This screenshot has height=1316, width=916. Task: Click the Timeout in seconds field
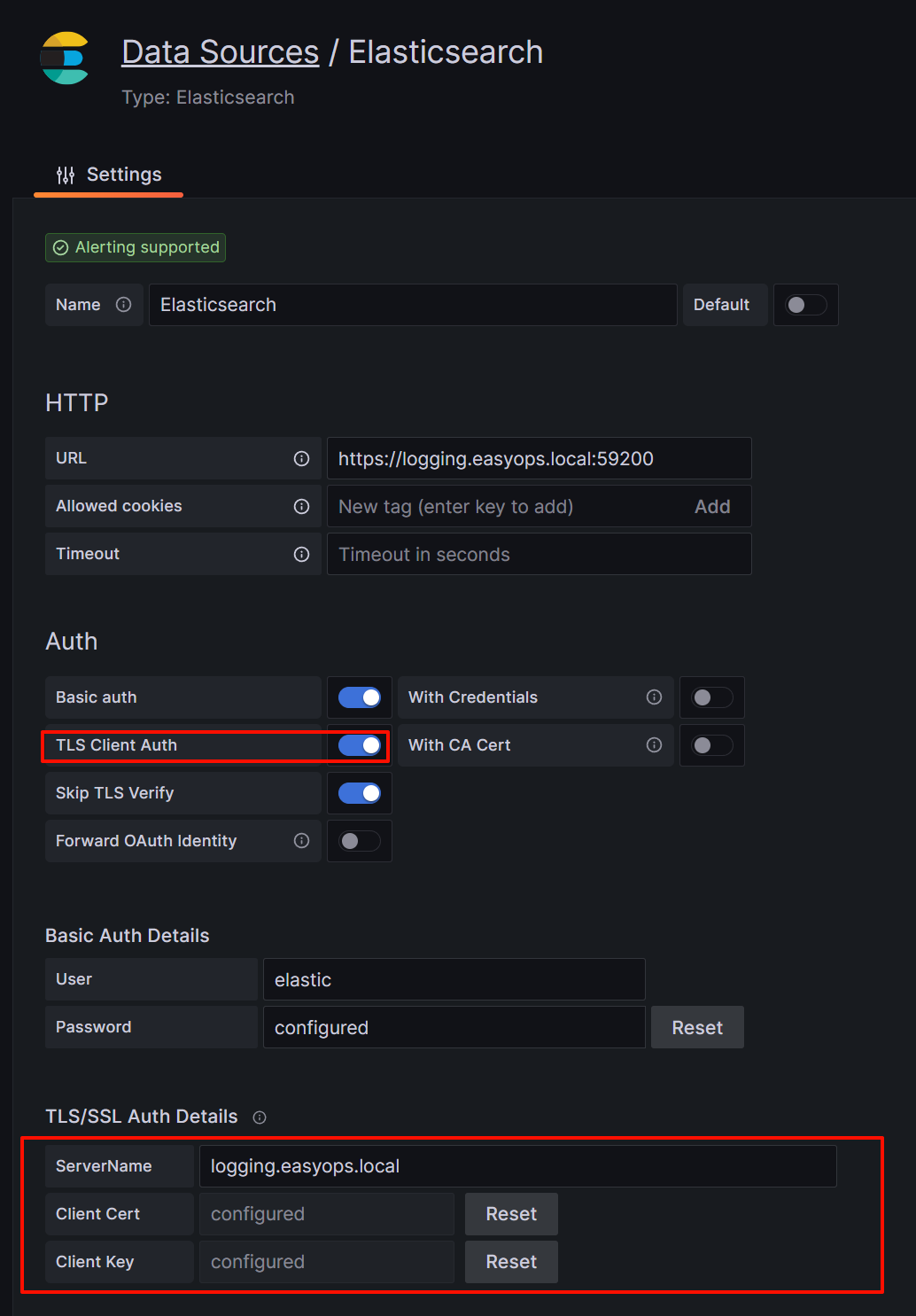tap(539, 555)
